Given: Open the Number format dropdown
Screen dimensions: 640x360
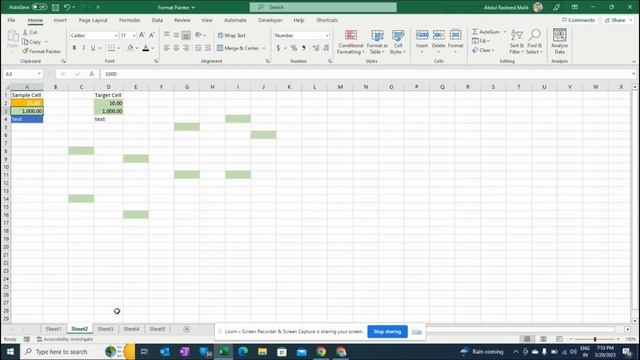Looking at the screenshot, I should point(327,36).
